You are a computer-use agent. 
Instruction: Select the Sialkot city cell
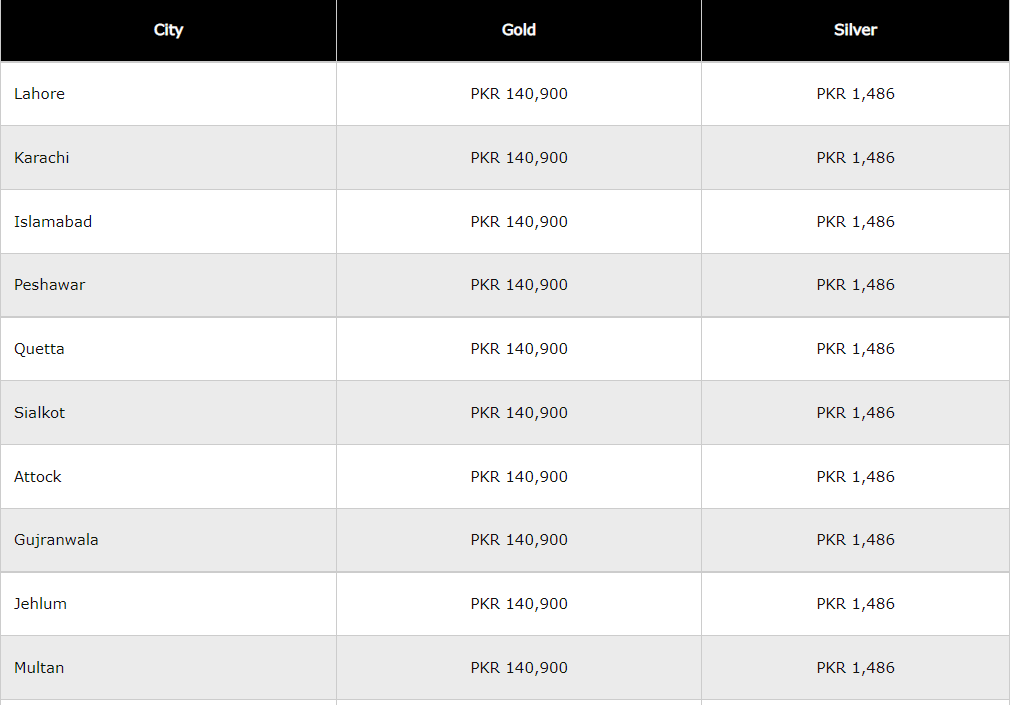40,413
